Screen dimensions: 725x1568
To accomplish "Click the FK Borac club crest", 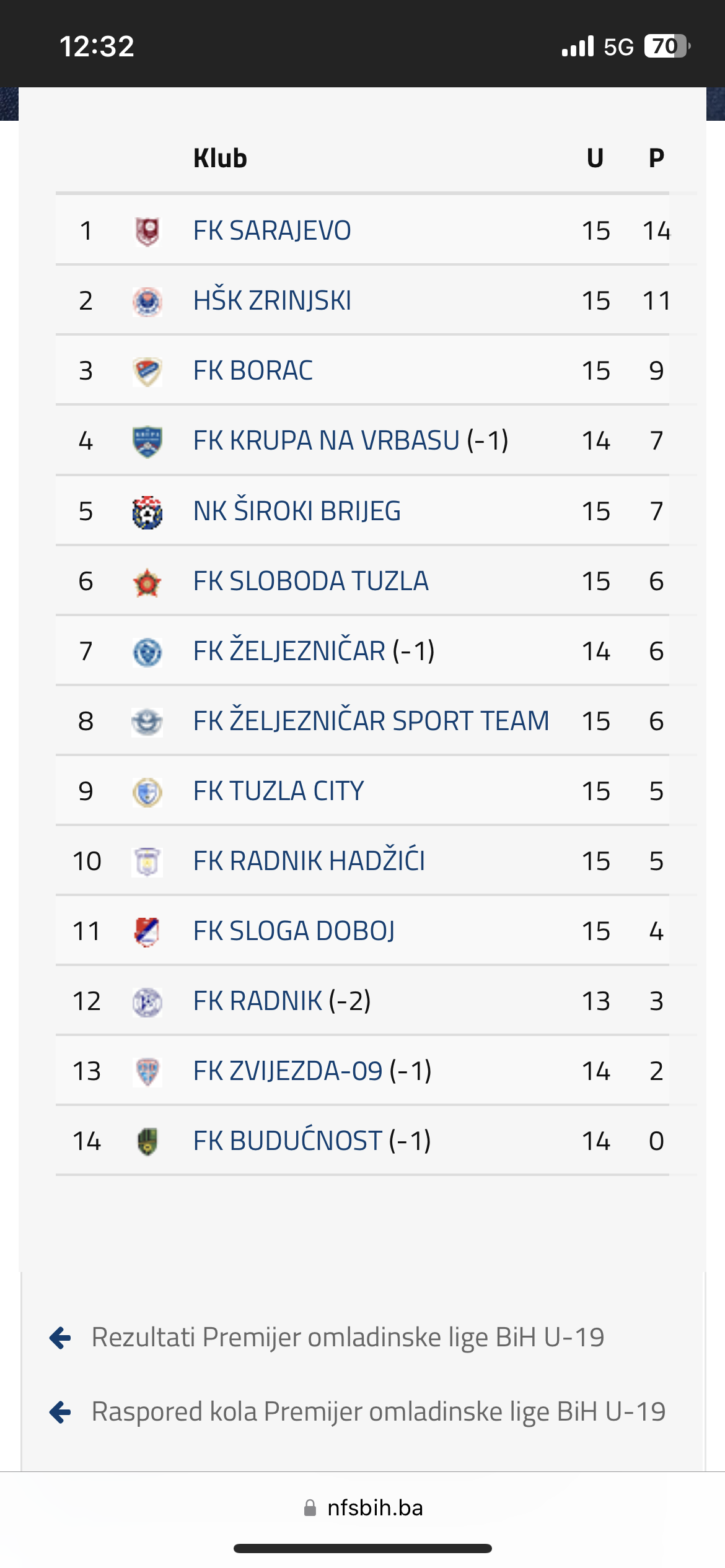I will [147, 372].
